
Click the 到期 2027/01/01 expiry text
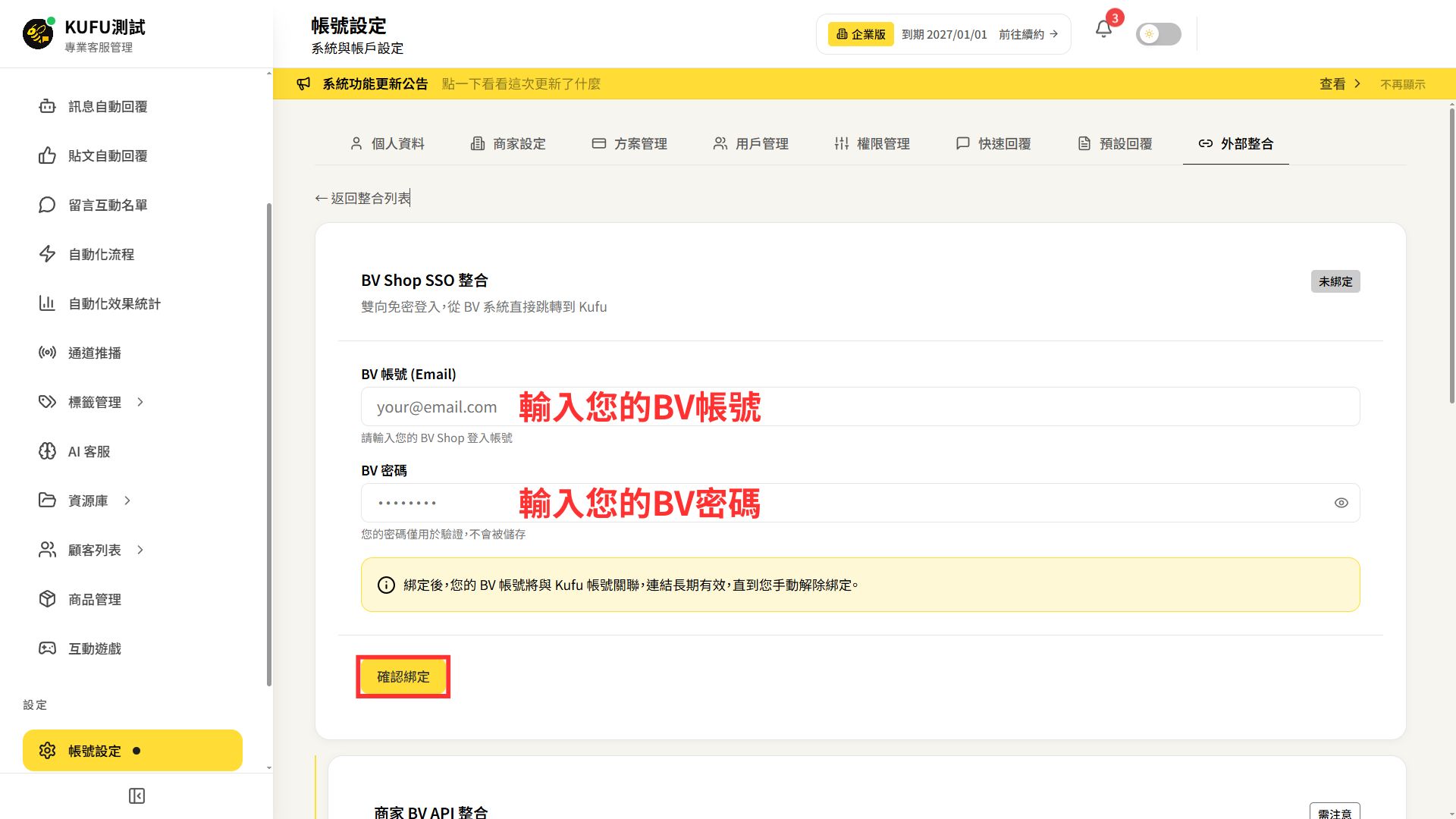click(944, 34)
